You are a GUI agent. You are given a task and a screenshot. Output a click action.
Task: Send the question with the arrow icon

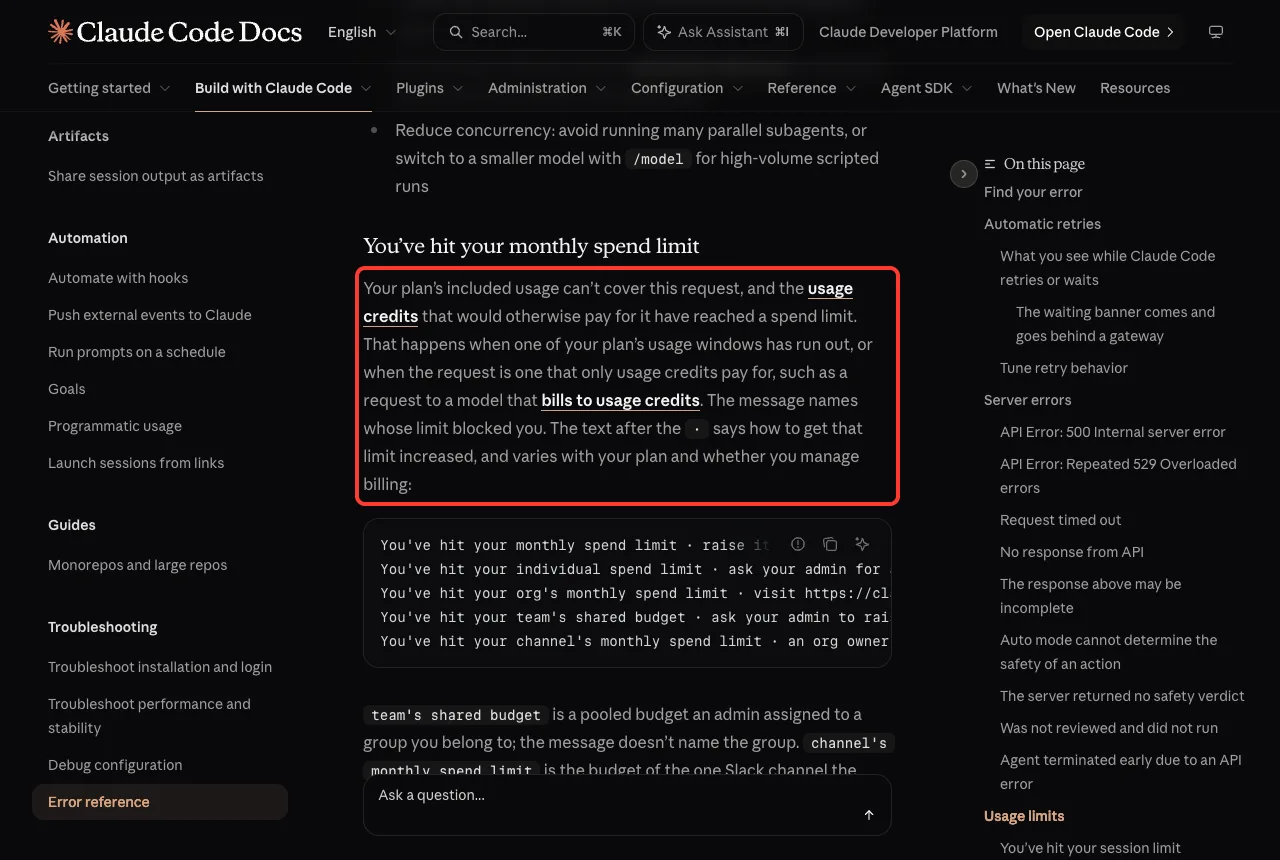coord(869,815)
